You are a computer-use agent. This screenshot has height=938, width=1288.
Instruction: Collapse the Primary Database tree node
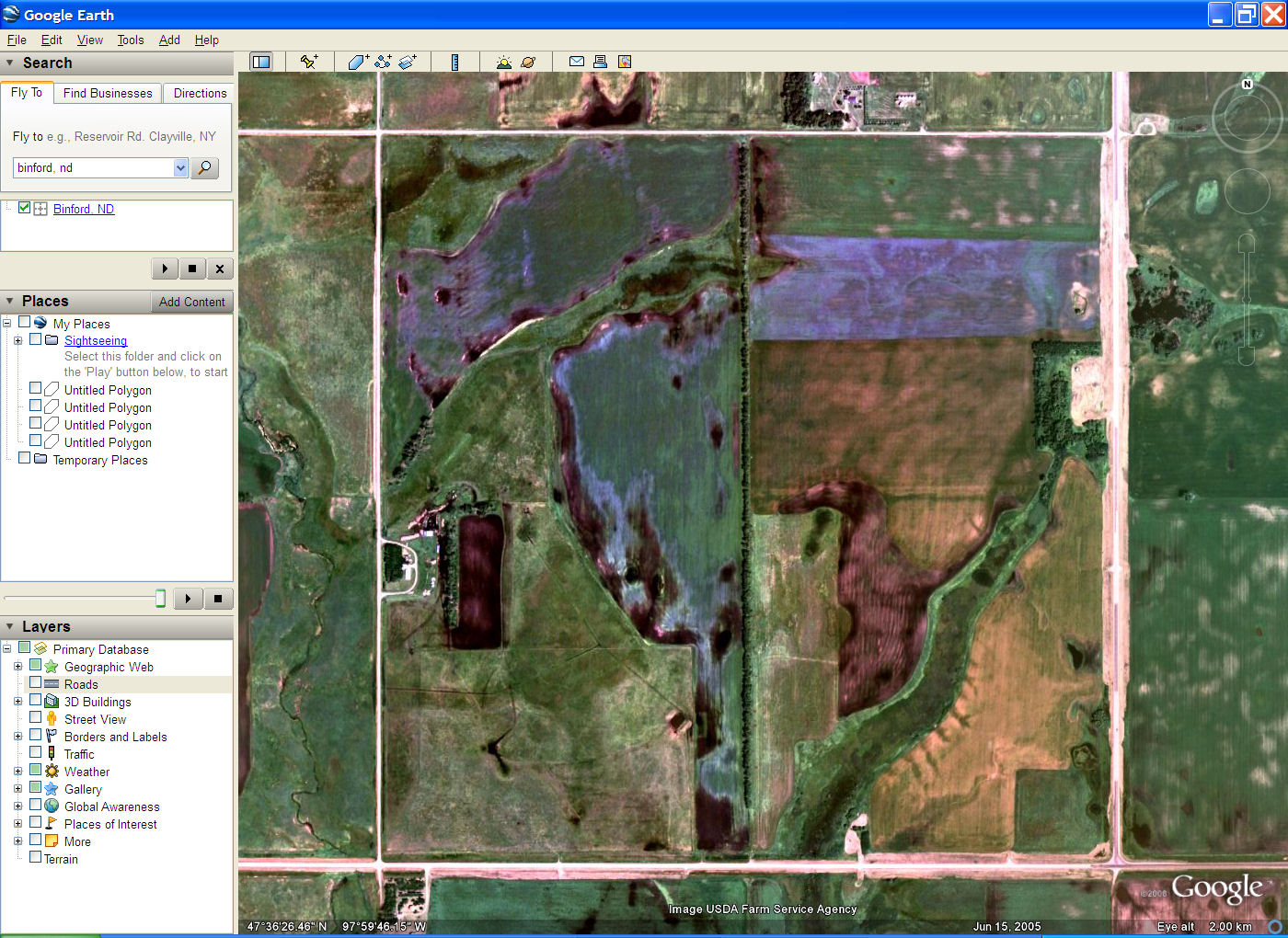(x=6, y=648)
